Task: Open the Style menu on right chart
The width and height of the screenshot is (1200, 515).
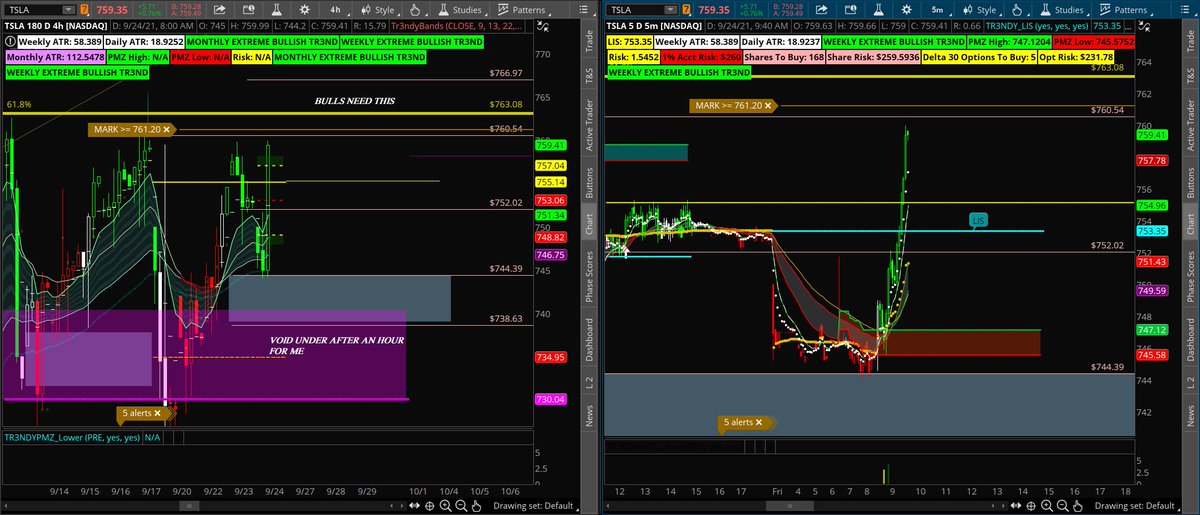Action: (981, 9)
